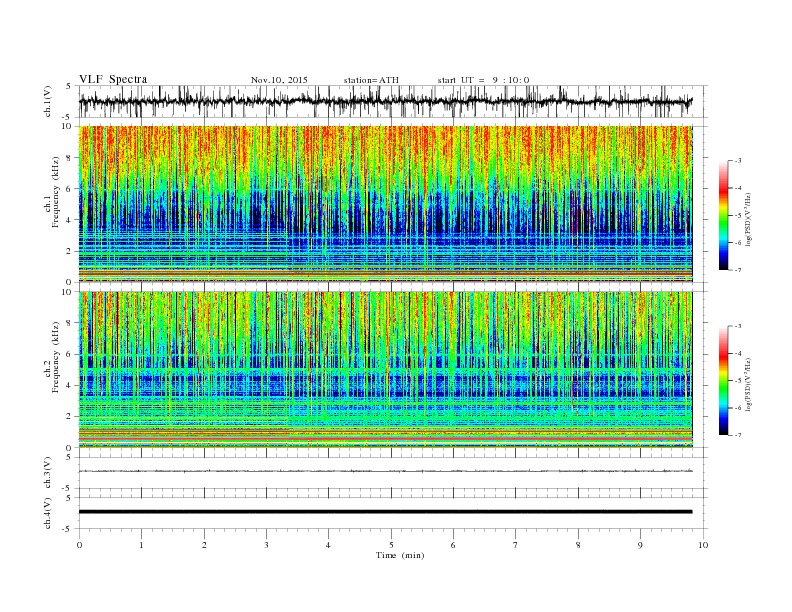
Task: Click the "2" kHz tick of ch.1 spectrogram
Action: click(70, 251)
